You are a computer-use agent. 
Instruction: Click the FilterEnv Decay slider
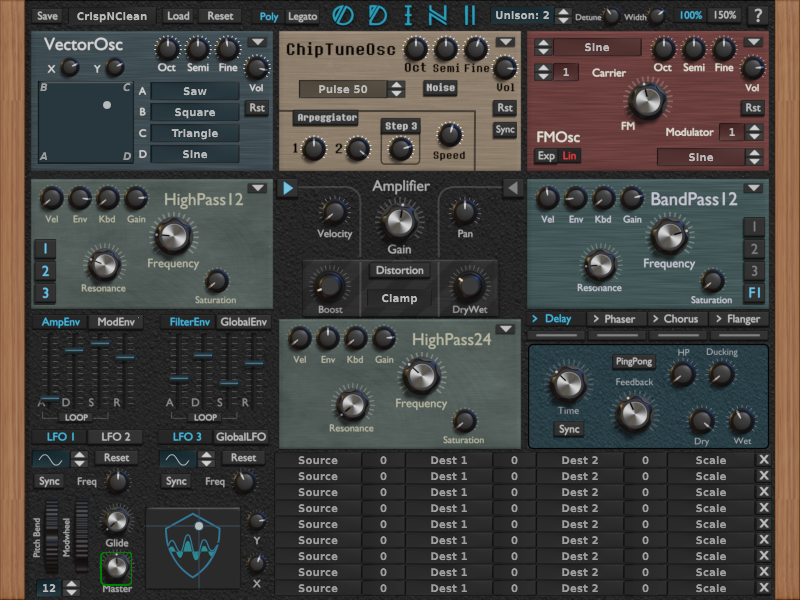(203, 370)
